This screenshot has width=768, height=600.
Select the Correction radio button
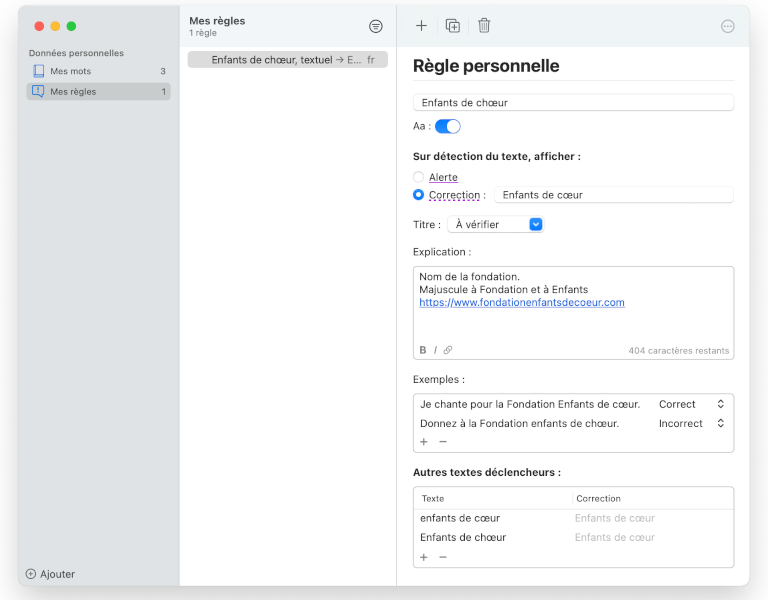pyautogui.click(x=418, y=194)
